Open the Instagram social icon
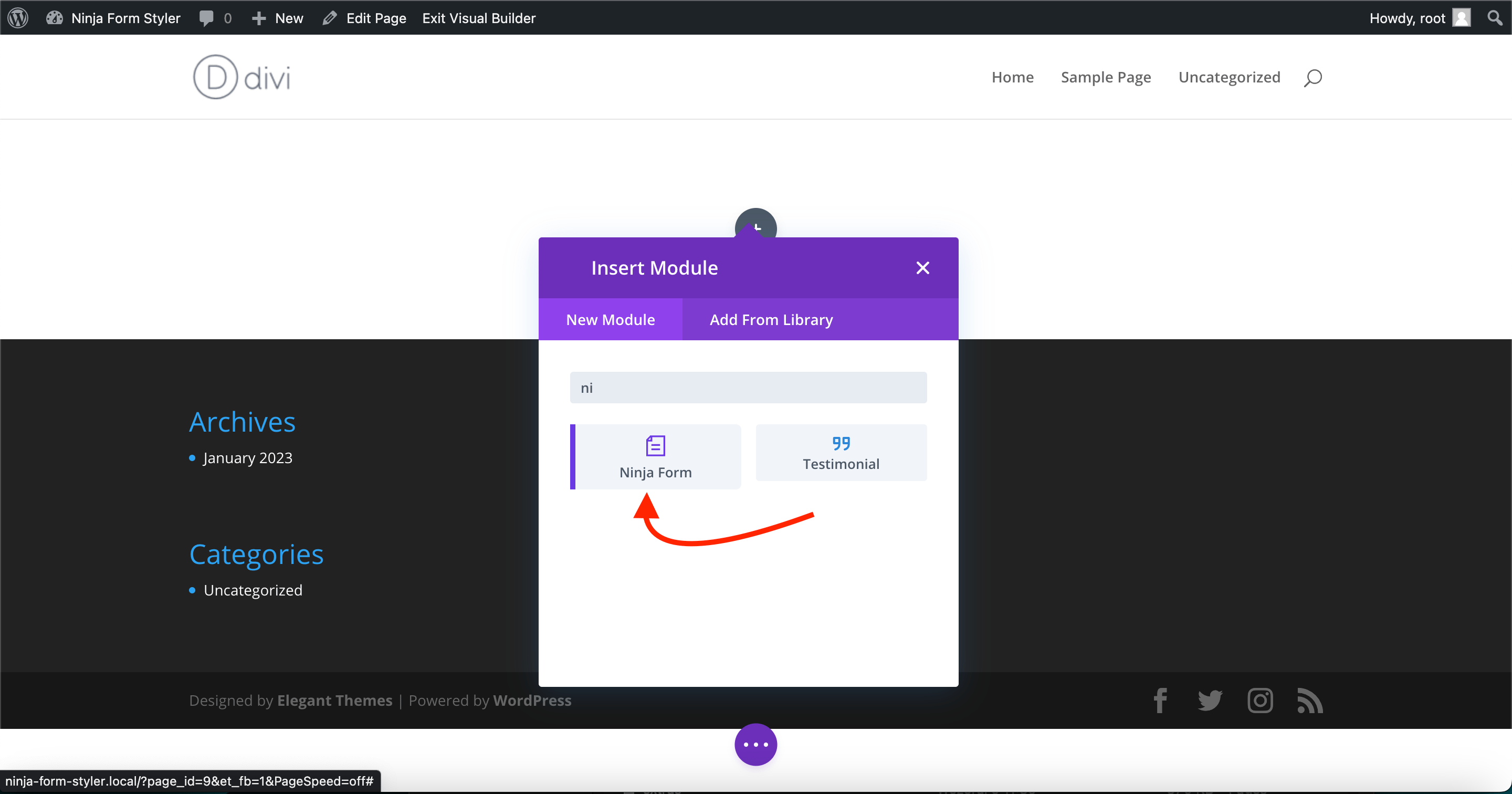 (1260, 700)
